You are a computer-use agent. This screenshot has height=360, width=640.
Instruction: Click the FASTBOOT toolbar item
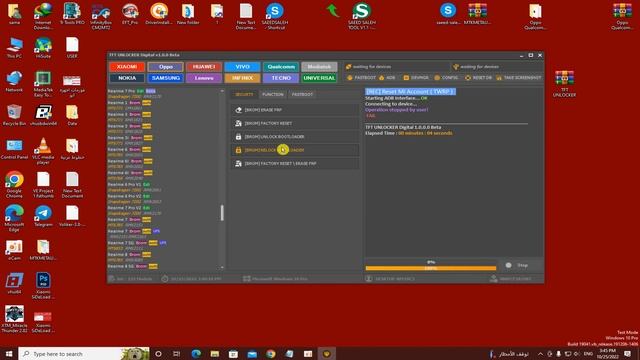click(361, 78)
